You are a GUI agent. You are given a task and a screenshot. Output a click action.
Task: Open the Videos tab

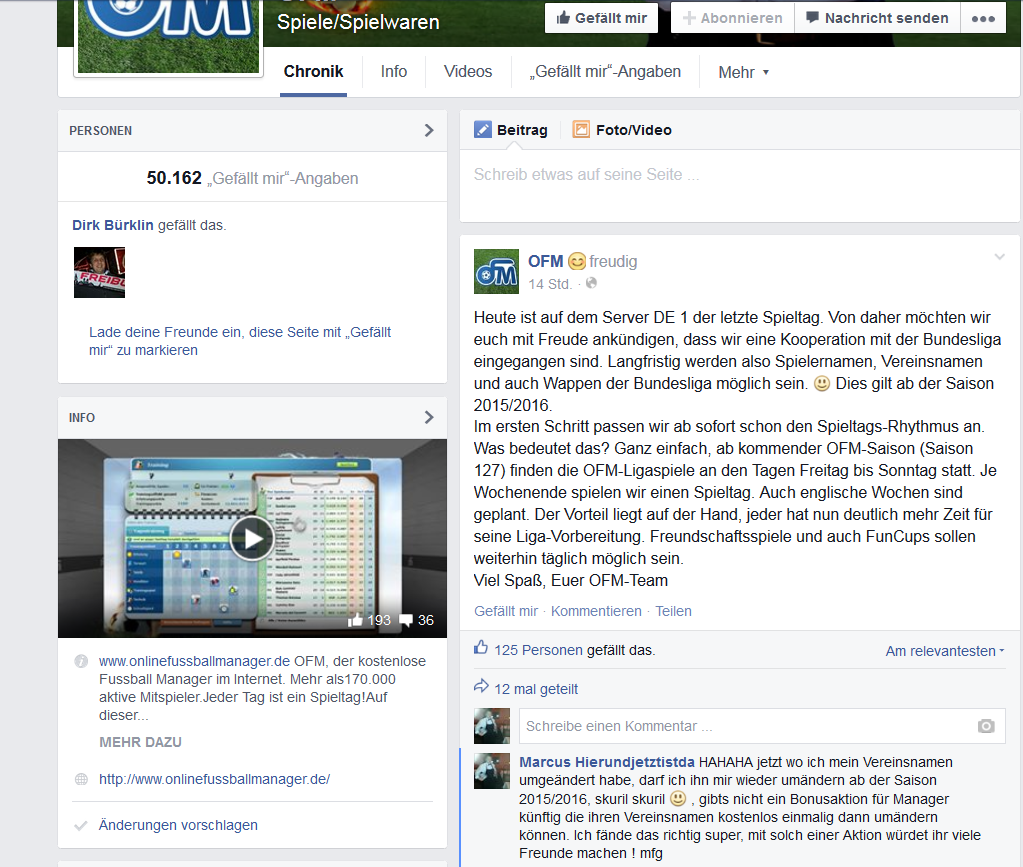[468, 72]
